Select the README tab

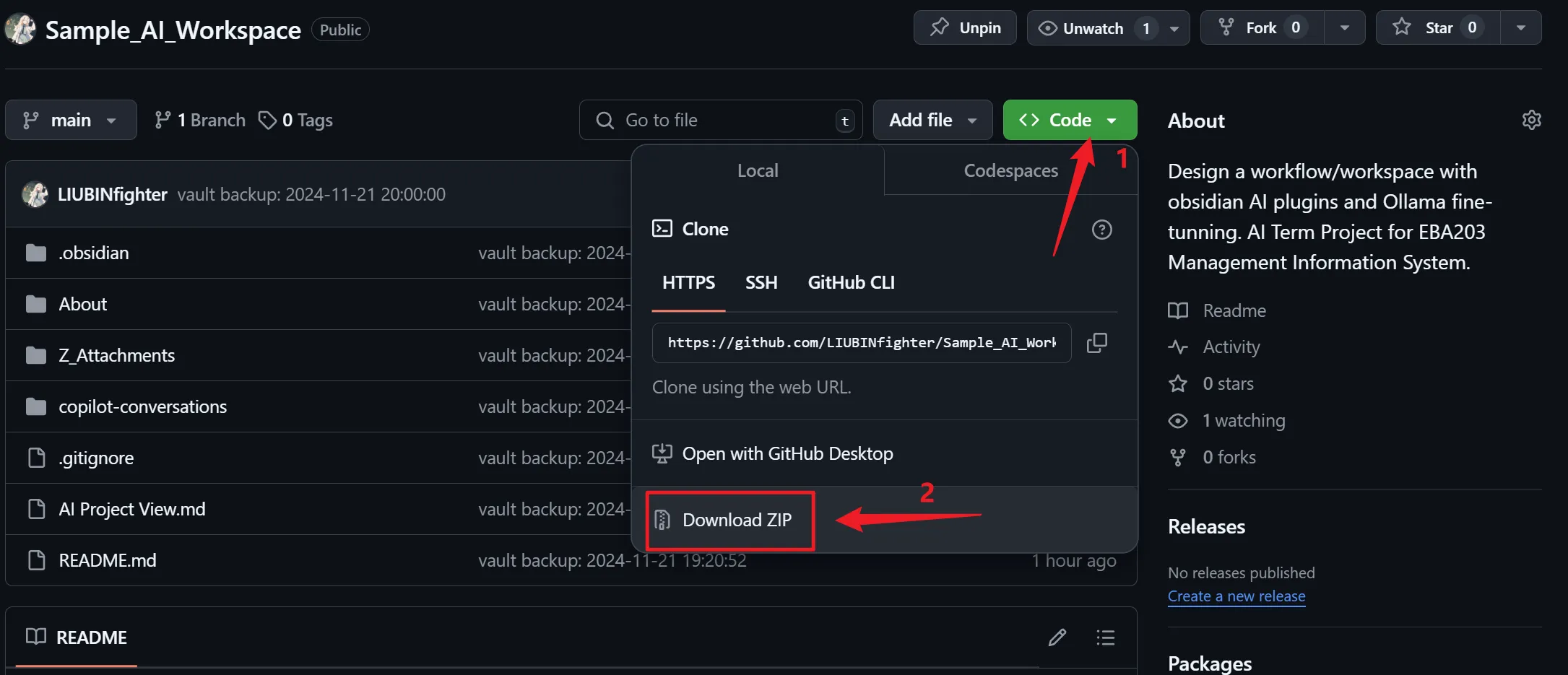77,637
